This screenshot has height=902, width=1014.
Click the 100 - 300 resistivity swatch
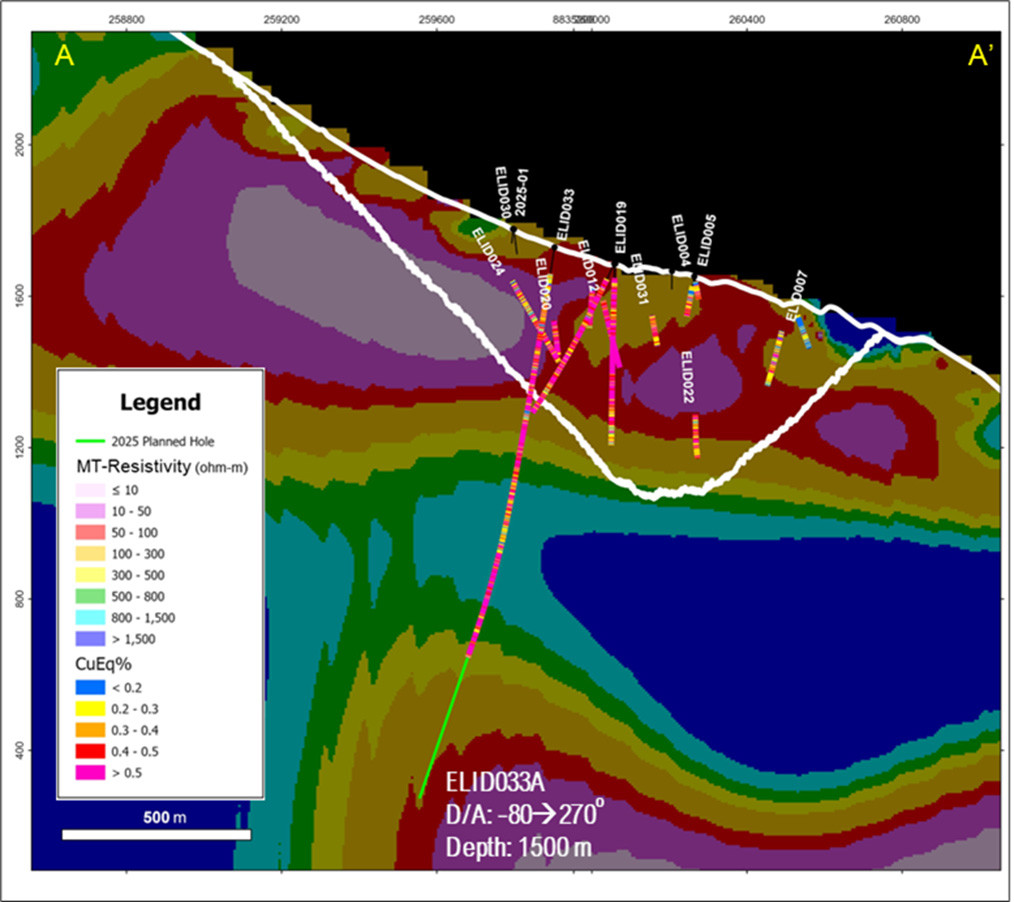(91, 554)
